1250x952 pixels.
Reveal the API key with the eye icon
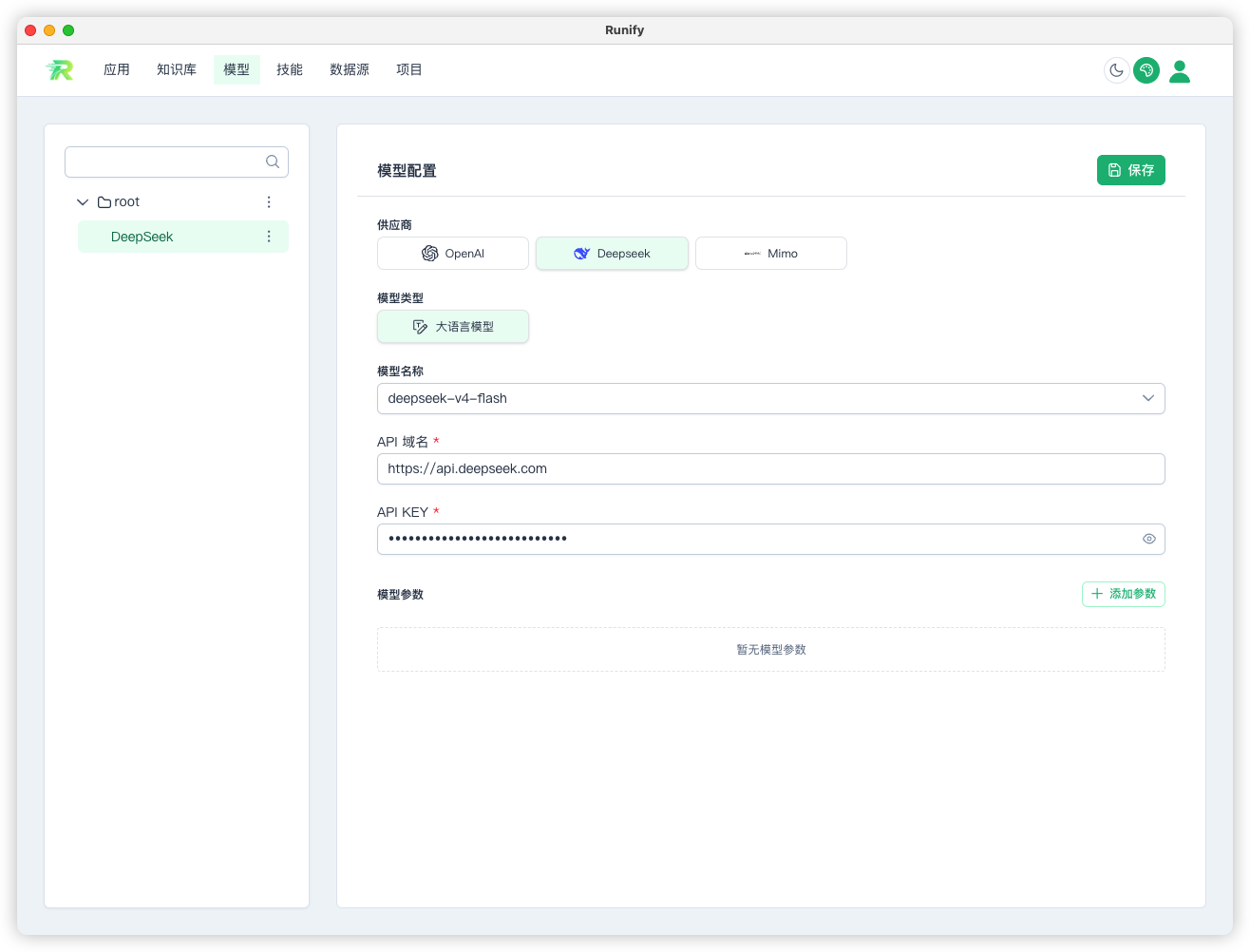1149,539
